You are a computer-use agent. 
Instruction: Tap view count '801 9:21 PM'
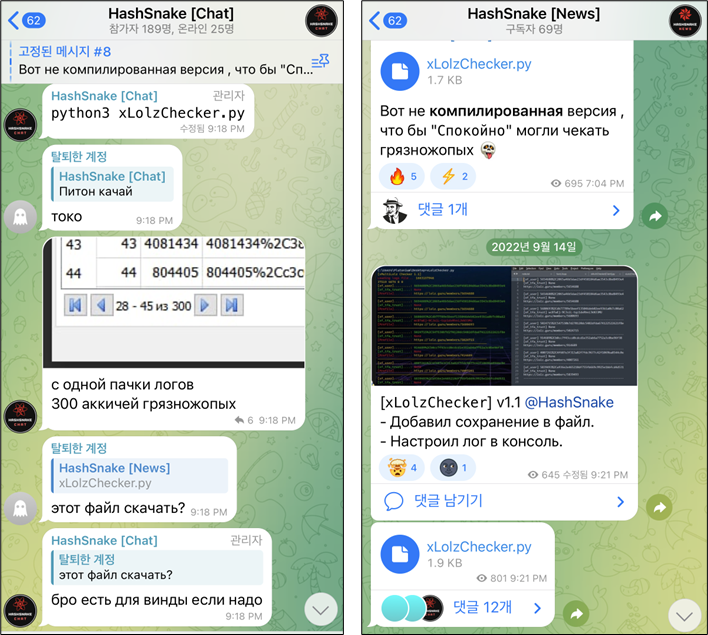point(512,578)
